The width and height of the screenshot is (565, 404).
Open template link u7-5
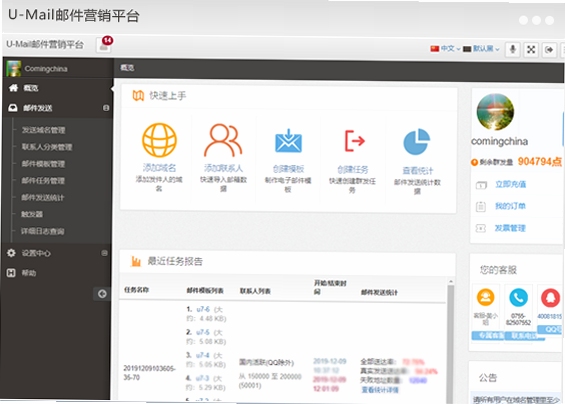(x=203, y=332)
